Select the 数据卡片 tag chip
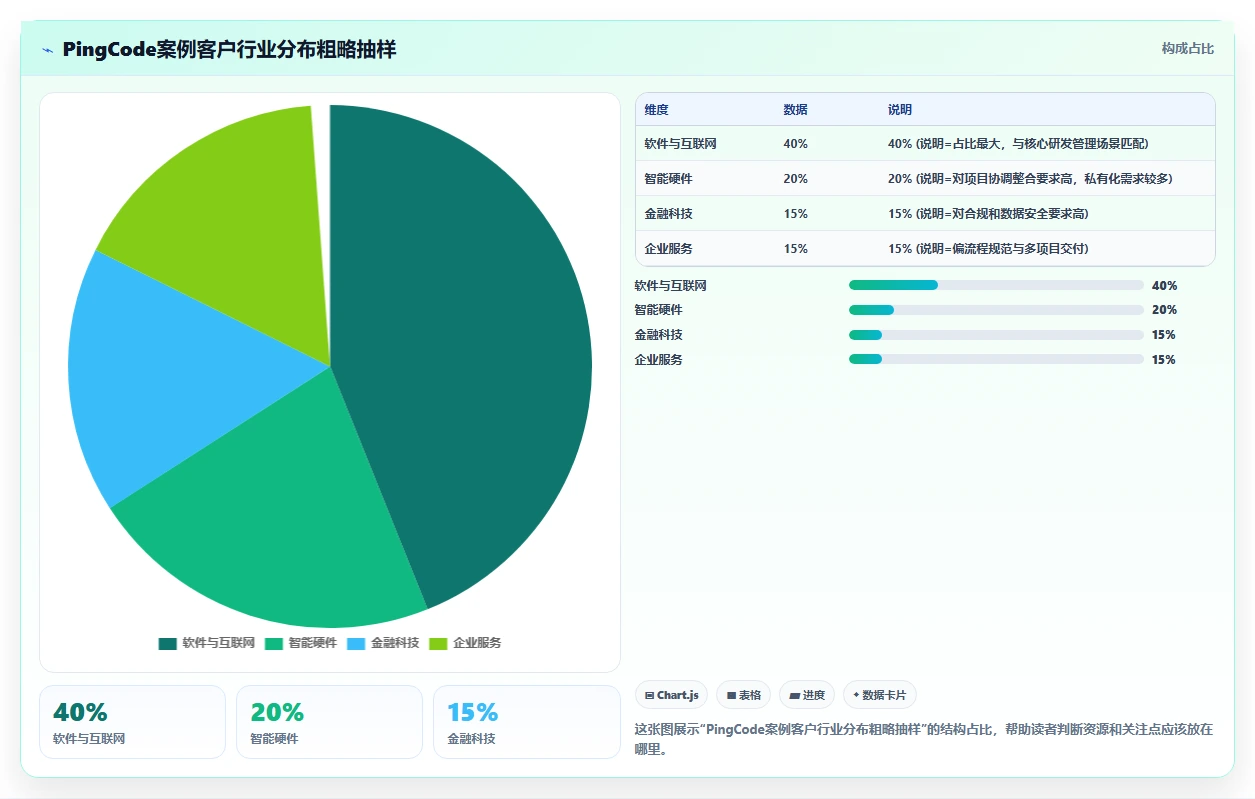 click(880, 695)
